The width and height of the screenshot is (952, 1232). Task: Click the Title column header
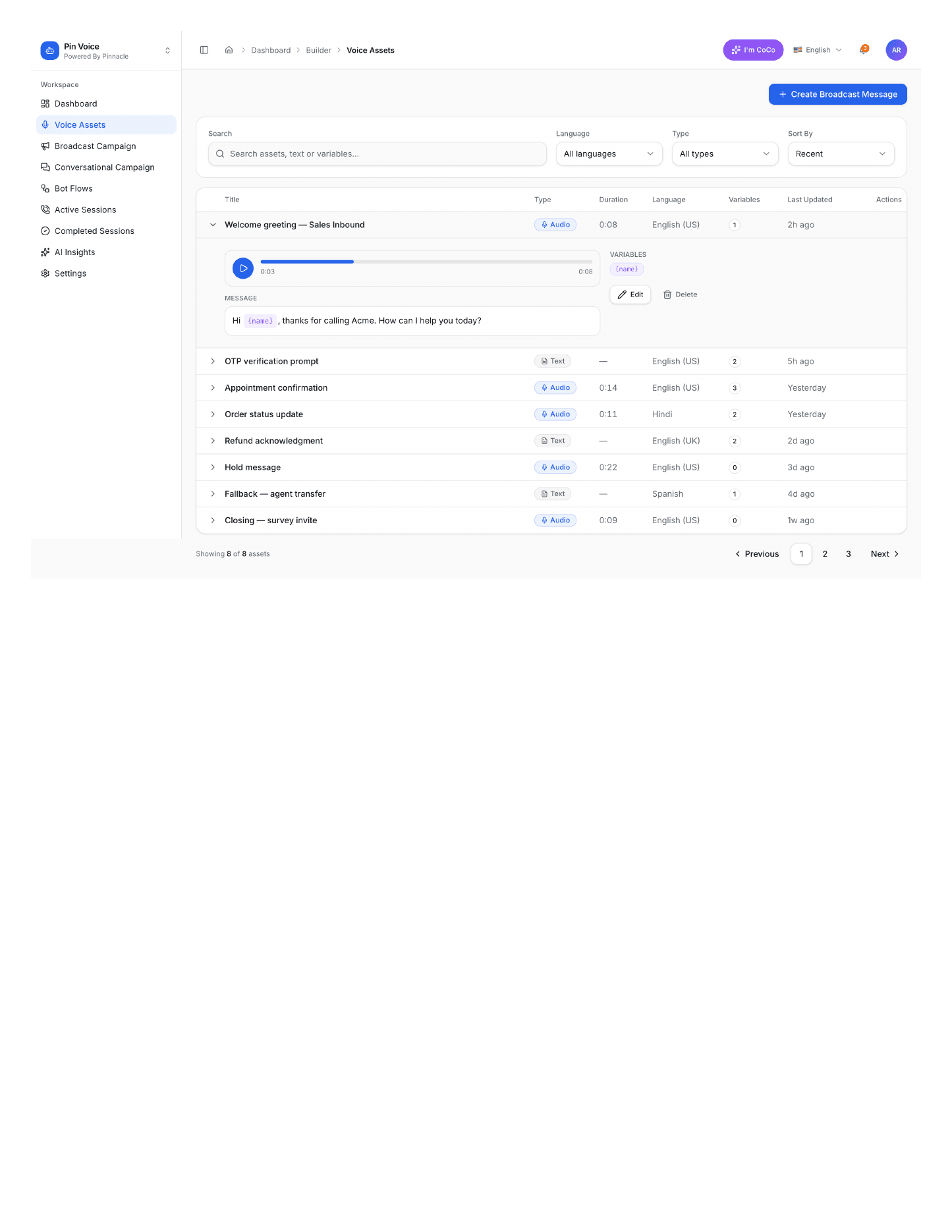click(x=232, y=200)
